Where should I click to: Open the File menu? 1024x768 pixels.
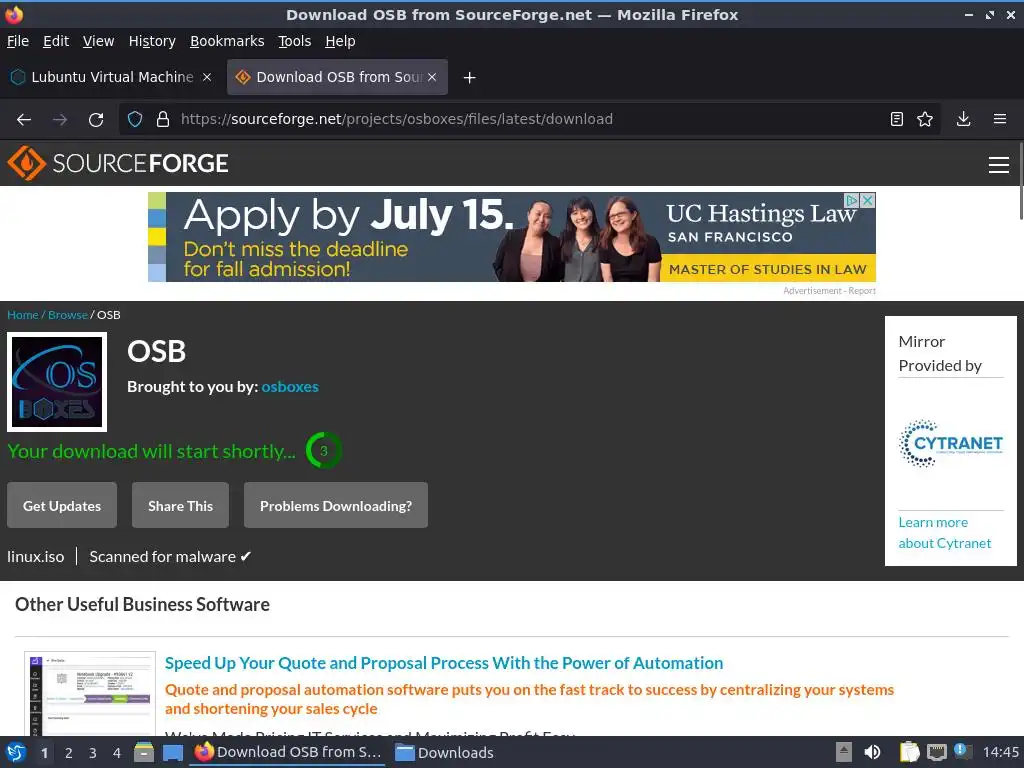(18, 41)
